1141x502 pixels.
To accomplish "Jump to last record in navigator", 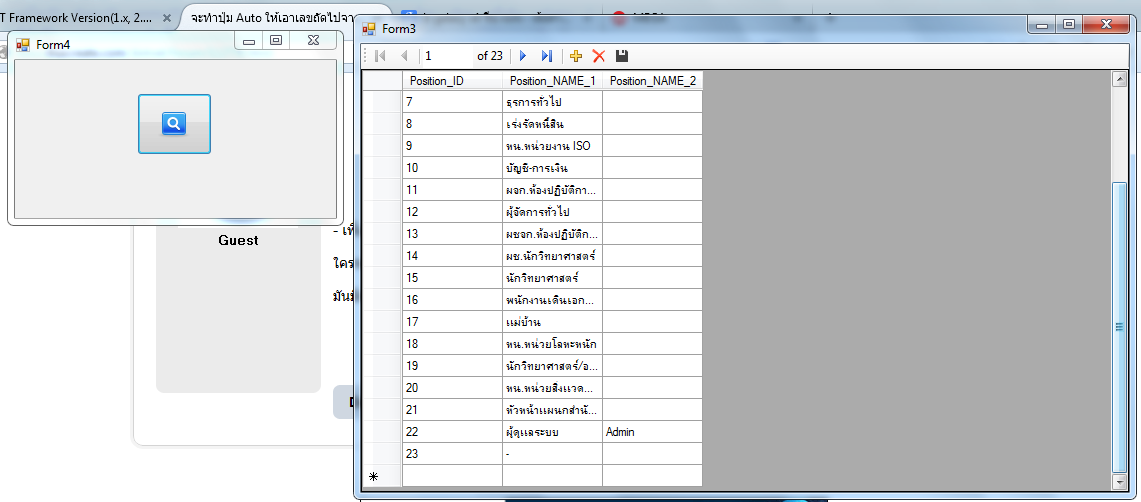I will [x=547, y=56].
